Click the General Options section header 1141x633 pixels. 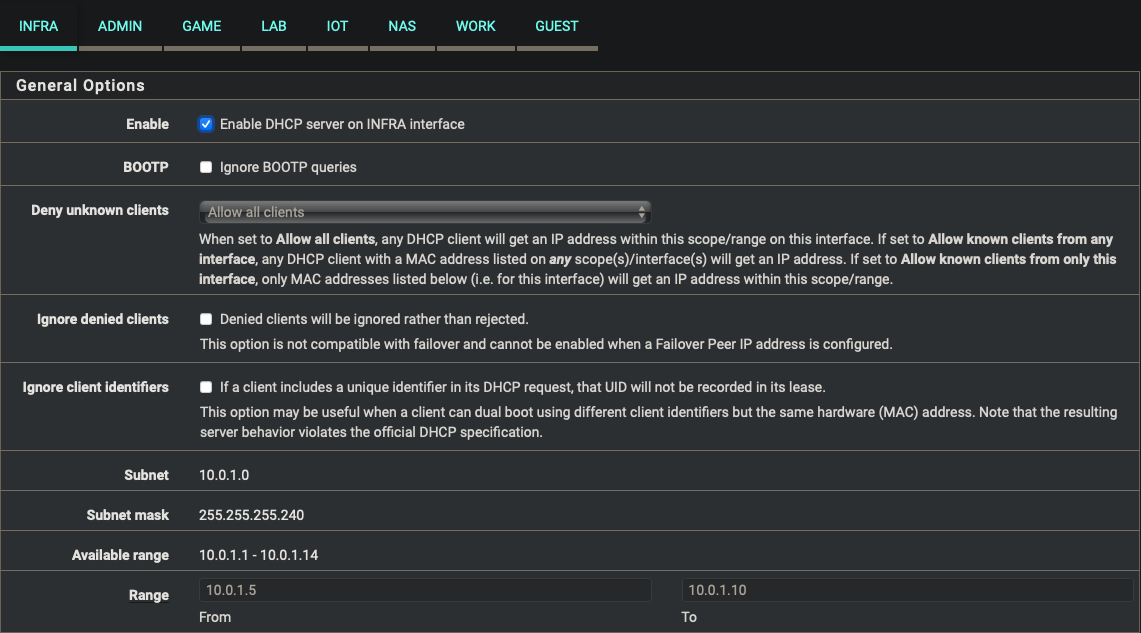pyautogui.click(x=80, y=85)
